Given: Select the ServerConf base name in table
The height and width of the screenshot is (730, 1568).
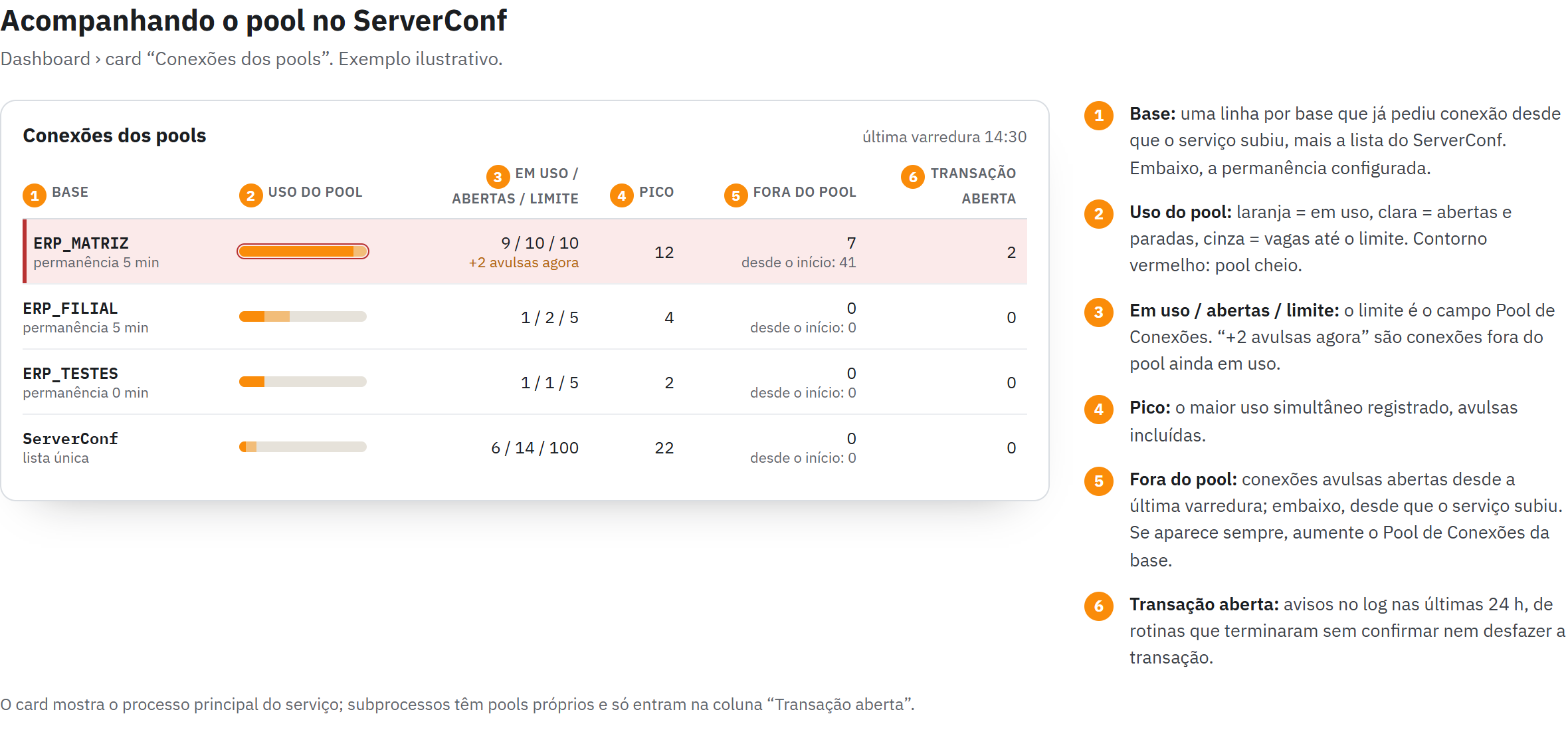Looking at the screenshot, I should (x=70, y=439).
